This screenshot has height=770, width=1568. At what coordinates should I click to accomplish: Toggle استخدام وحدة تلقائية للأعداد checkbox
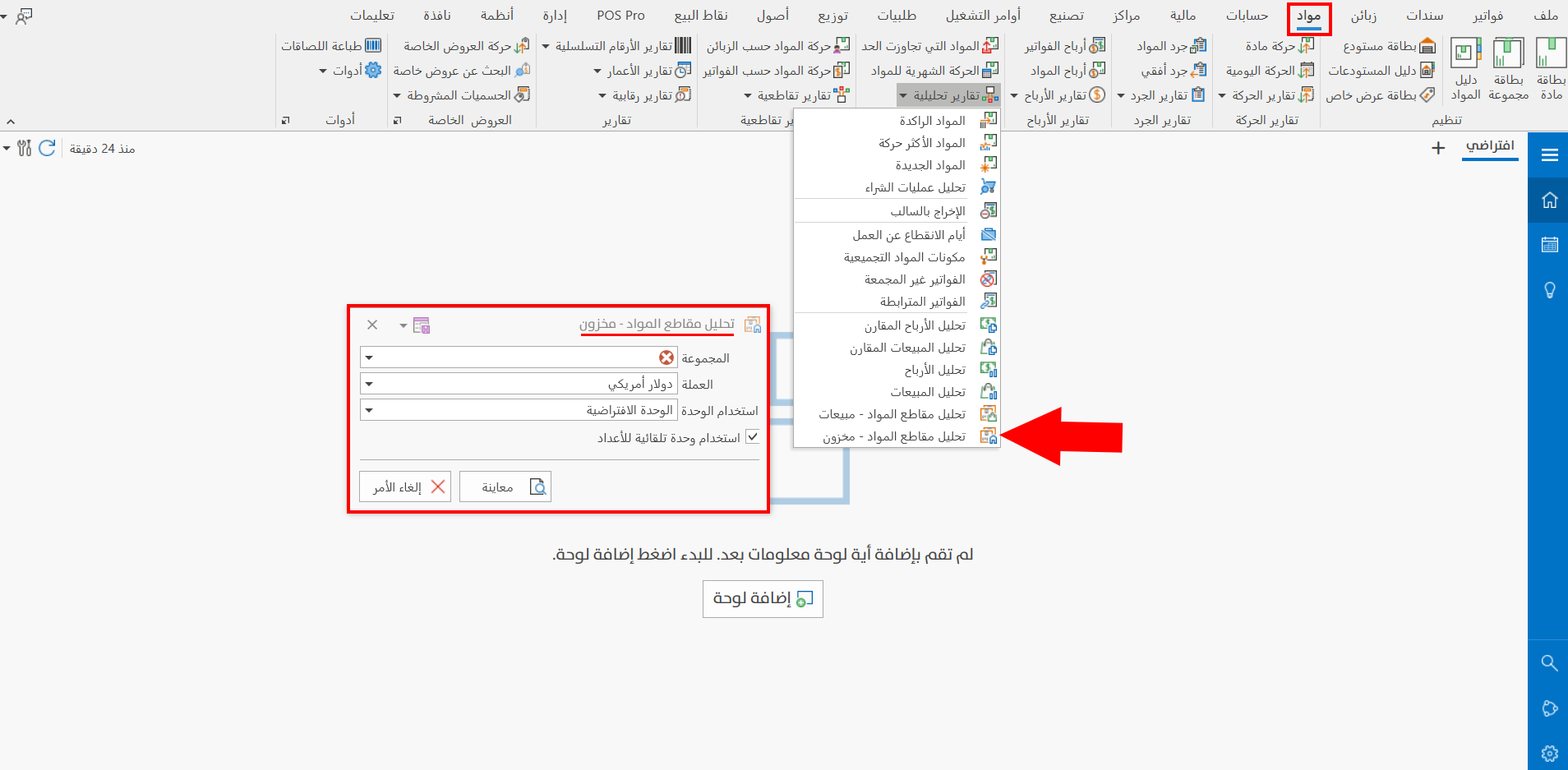[x=752, y=437]
